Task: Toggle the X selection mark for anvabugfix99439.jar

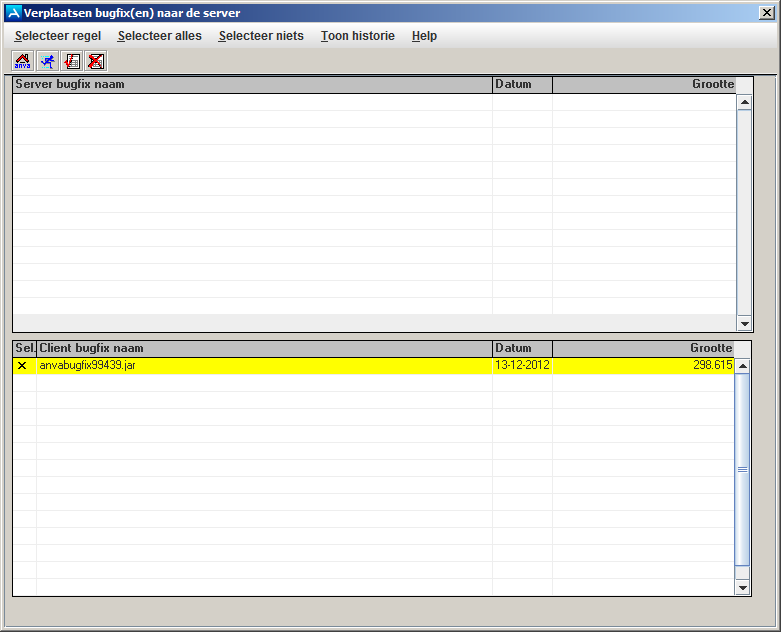Action: pyautogui.click(x=22, y=366)
